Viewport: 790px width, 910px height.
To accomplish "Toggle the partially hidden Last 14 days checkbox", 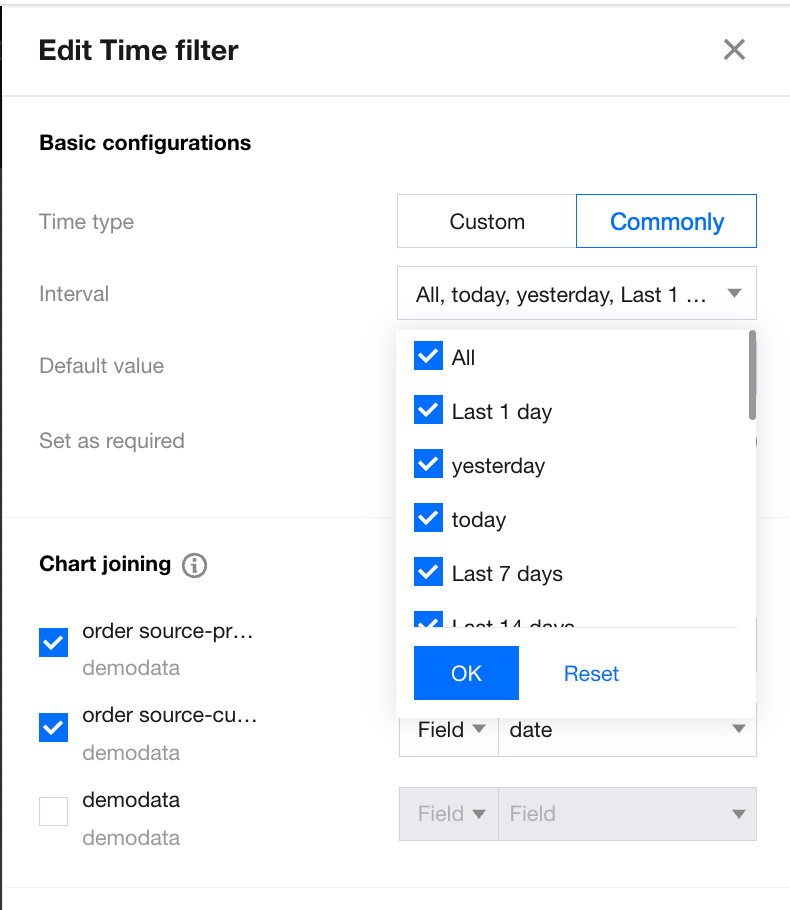I will point(428,619).
